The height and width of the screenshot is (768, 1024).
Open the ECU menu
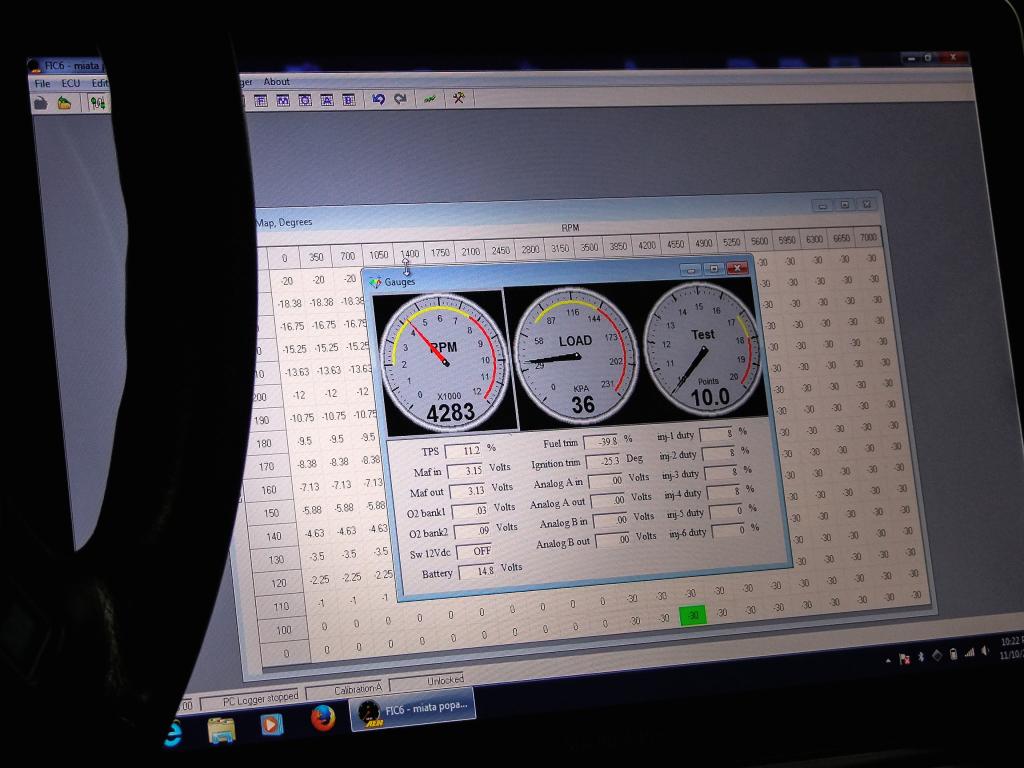point(71,84)
